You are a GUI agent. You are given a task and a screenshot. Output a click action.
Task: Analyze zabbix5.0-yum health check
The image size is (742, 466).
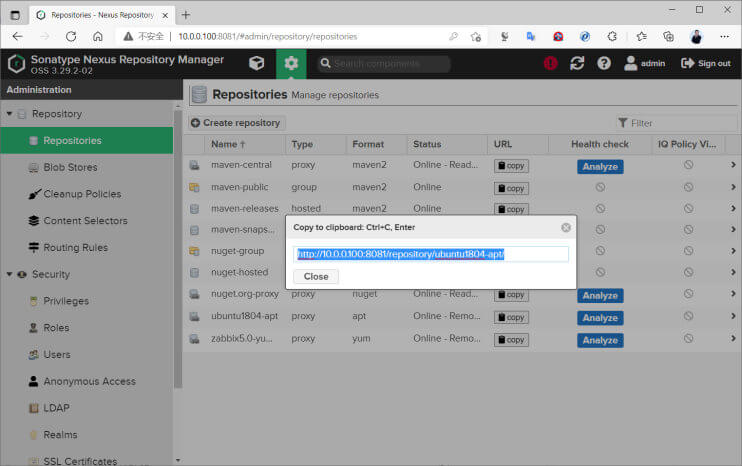[600, 340]
